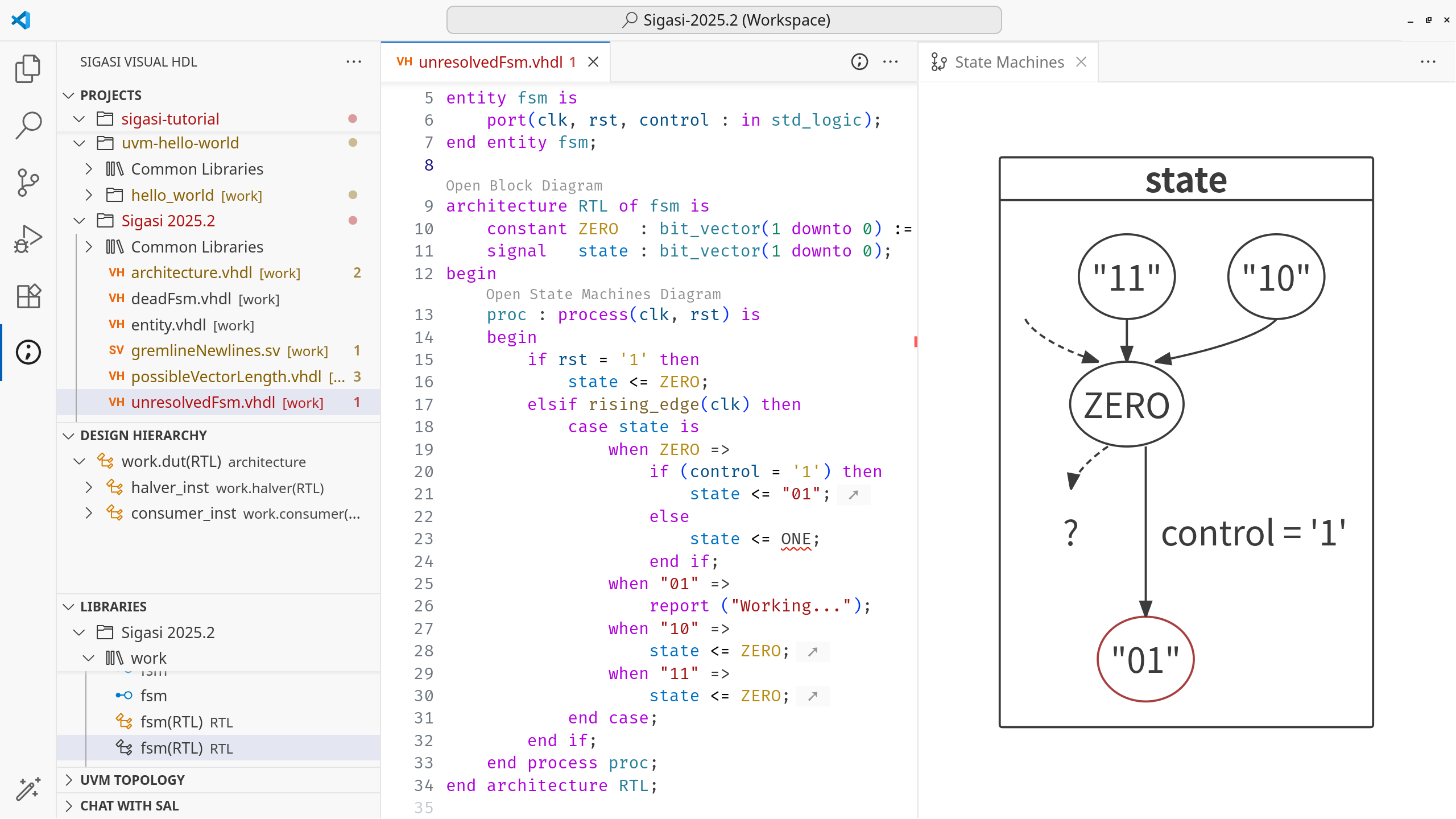The image size is (1456, 819).
Task: Collapse the LIBRARIES section
Action: click(69, 607)
